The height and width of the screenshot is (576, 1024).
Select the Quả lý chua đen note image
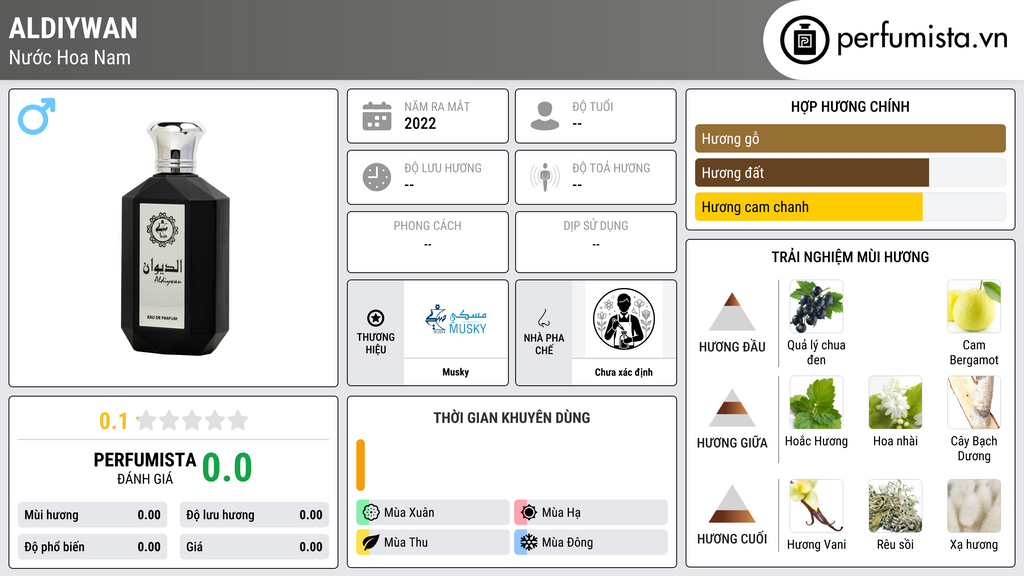(816, 306)
